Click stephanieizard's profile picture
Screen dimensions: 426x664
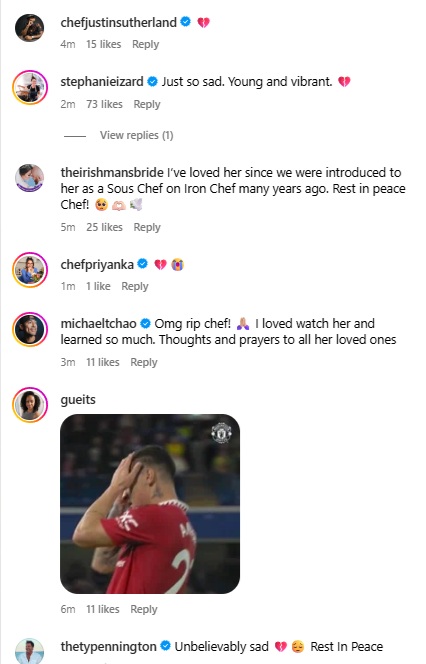click(30, 88)
